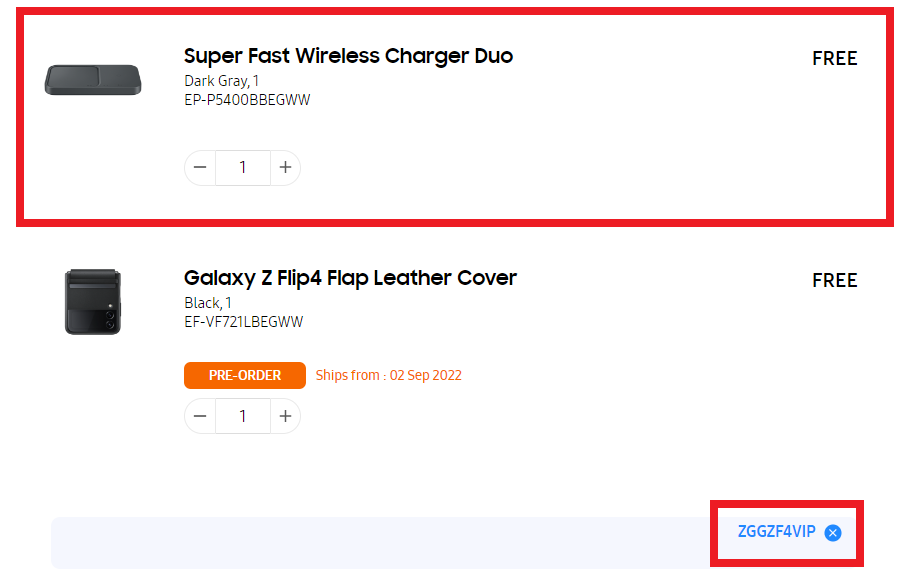Click the FREE price of Wireless Charger

click(x=834, y=59)
